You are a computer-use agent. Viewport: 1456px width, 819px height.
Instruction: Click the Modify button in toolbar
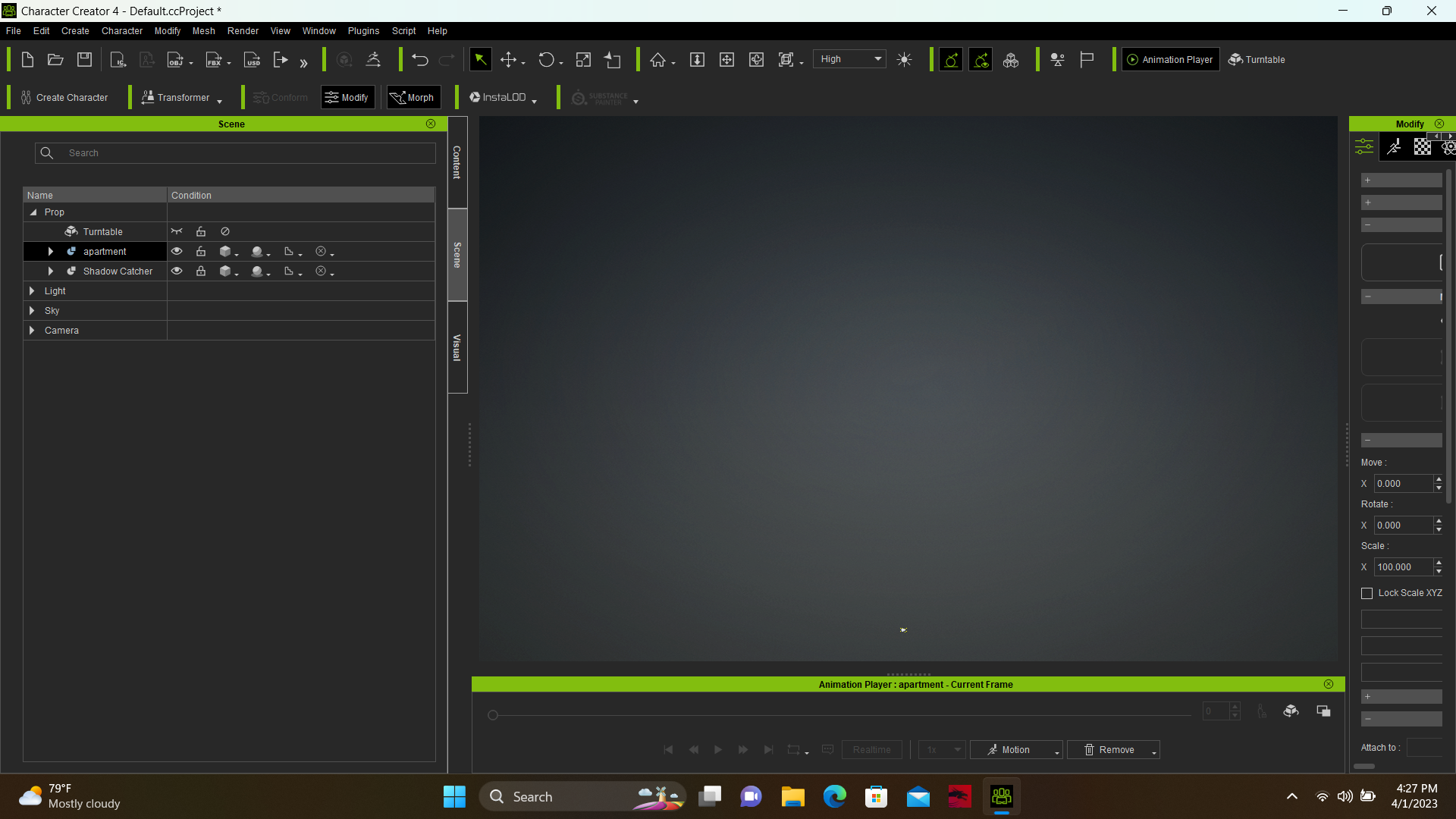pyautogui.click(x=347, y=97)
